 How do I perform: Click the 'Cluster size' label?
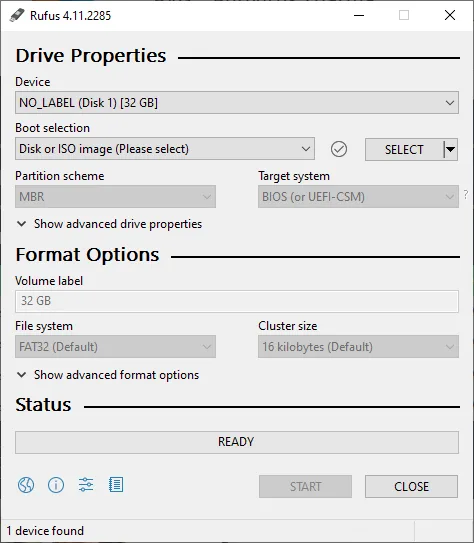(288, 326)
